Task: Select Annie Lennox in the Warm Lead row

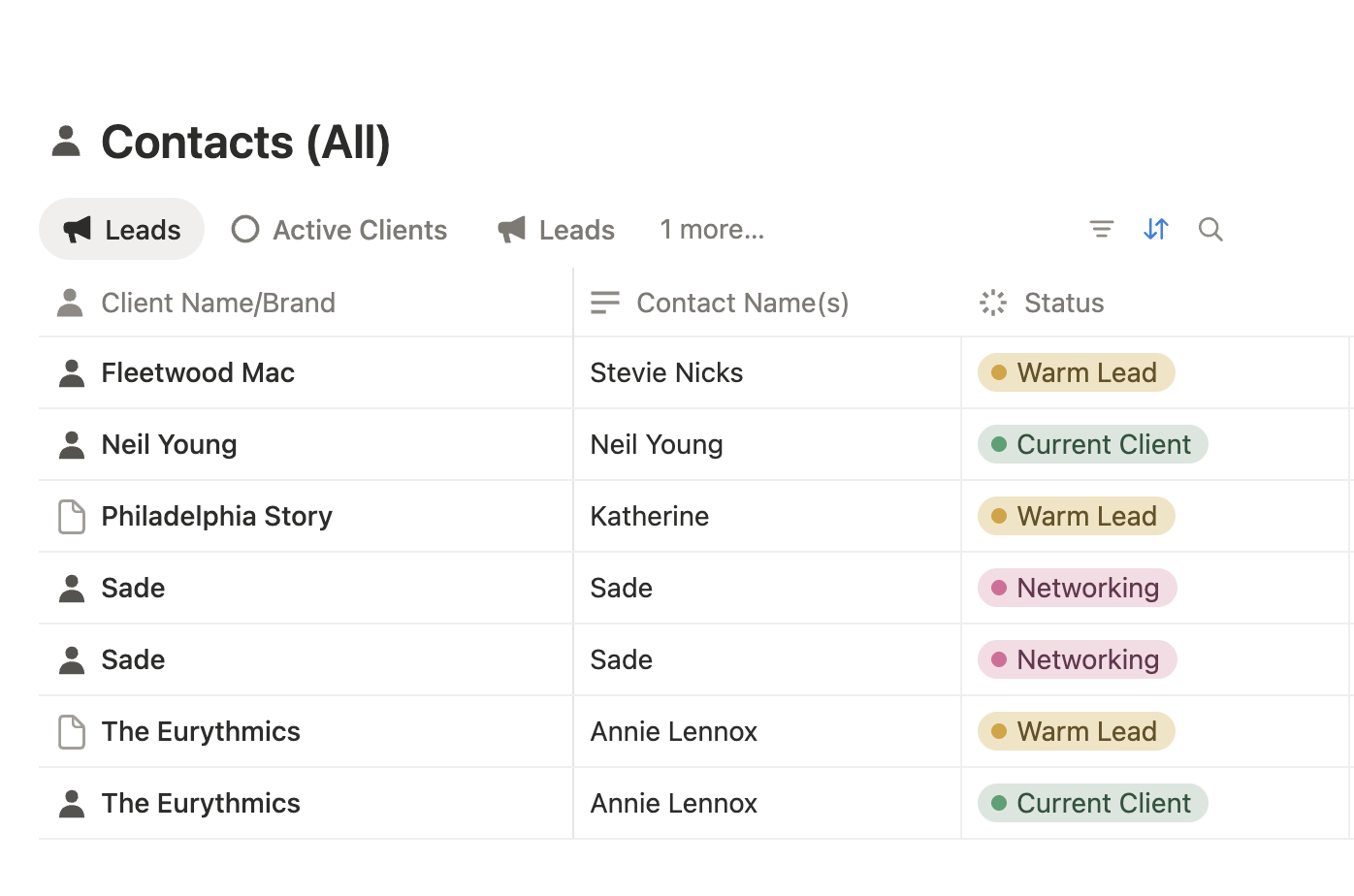Action: (767, 731)
